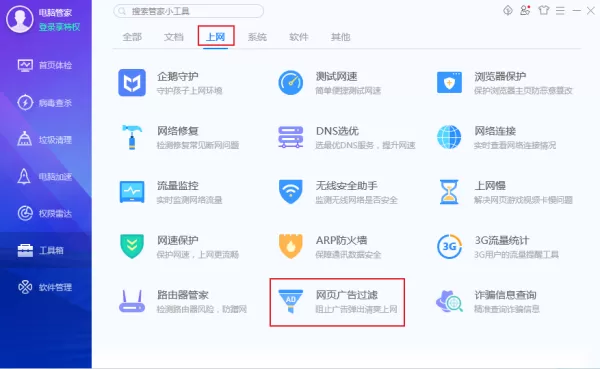
Task: Close the 电脑管家 window
Action: pos(591,11)
